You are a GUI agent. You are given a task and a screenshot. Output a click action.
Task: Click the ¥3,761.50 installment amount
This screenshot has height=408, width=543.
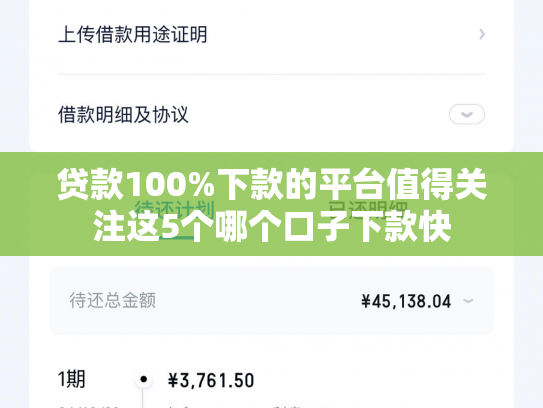[x=211, y=380]
